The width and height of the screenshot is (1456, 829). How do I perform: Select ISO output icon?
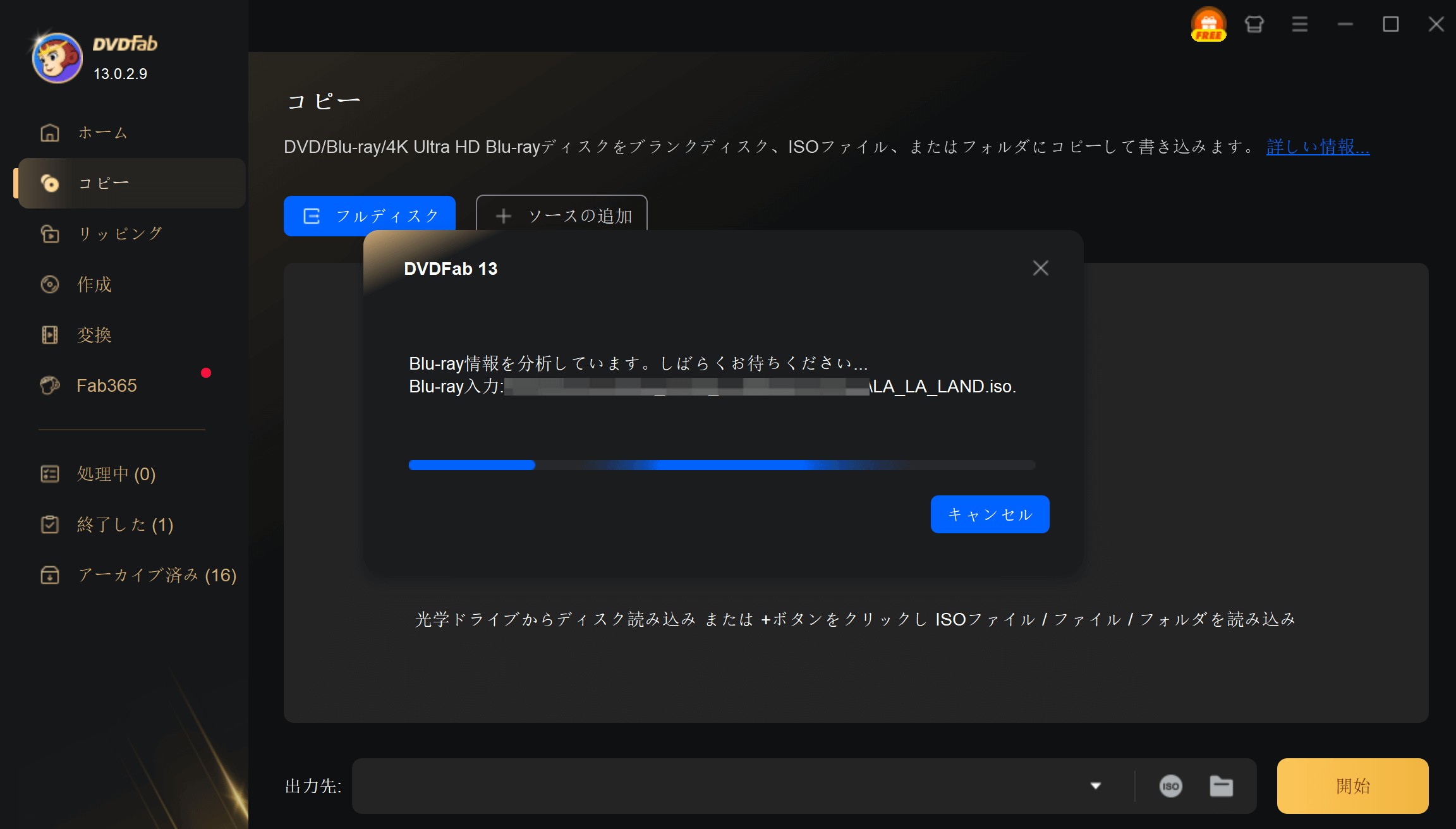coord(1170,786)
